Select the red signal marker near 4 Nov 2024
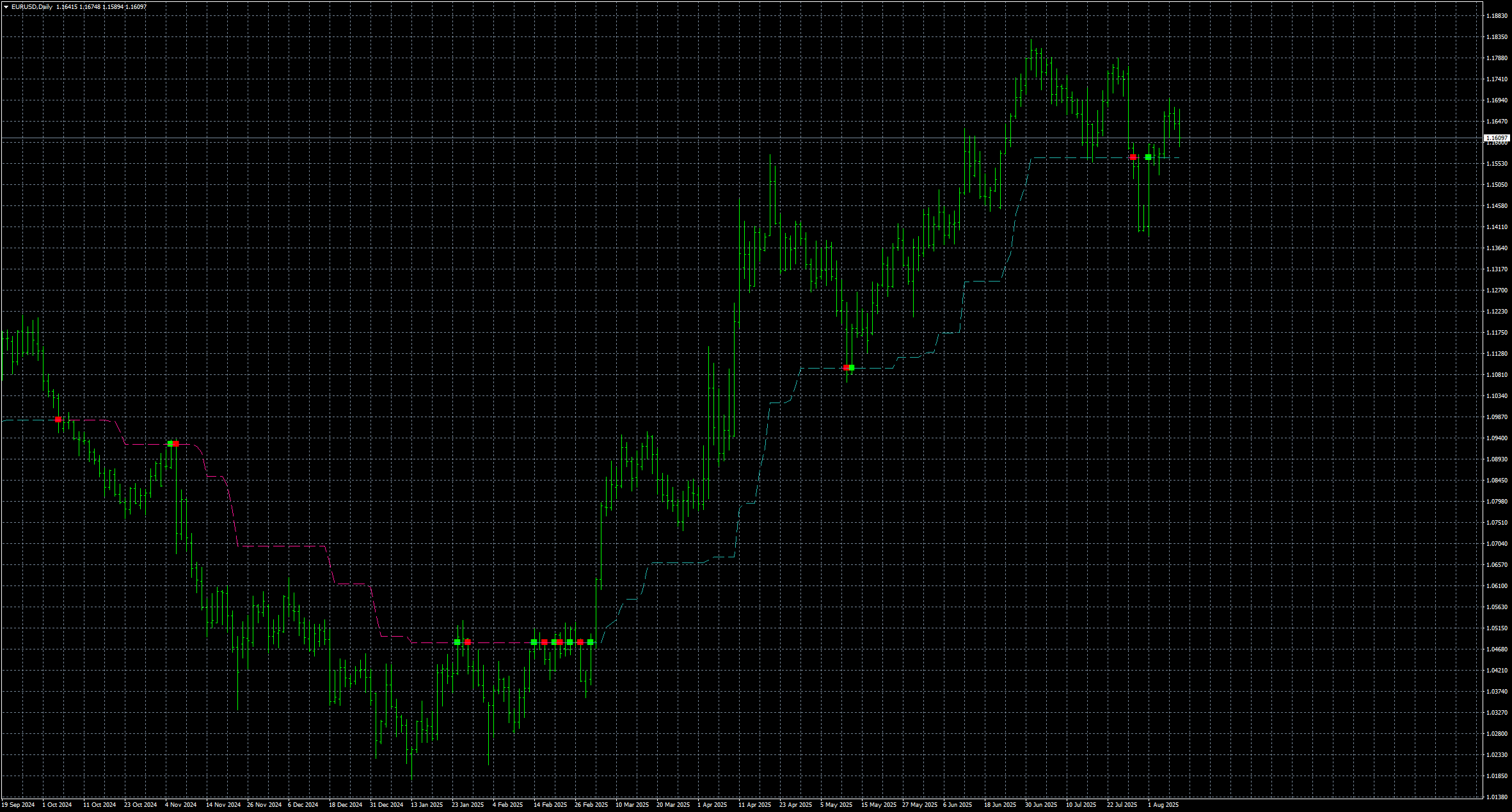The height and width of the screenshot is (812, 1512). click(176, 443)
